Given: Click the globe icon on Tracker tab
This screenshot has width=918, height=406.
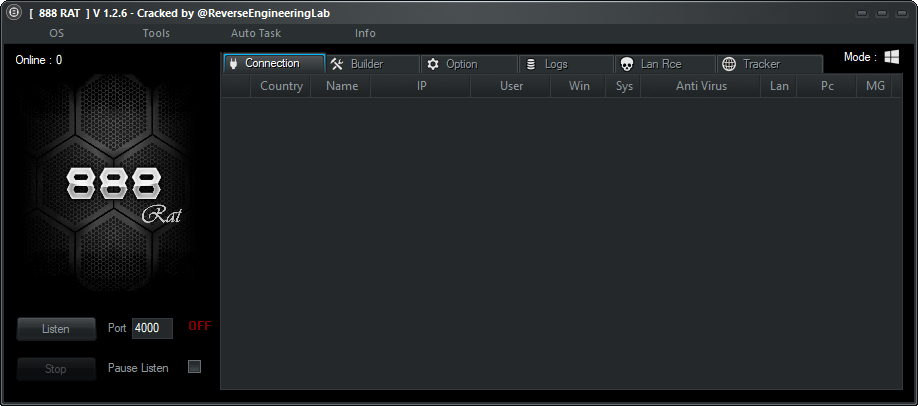Looking at the screenshot, I should coord(729,64).
